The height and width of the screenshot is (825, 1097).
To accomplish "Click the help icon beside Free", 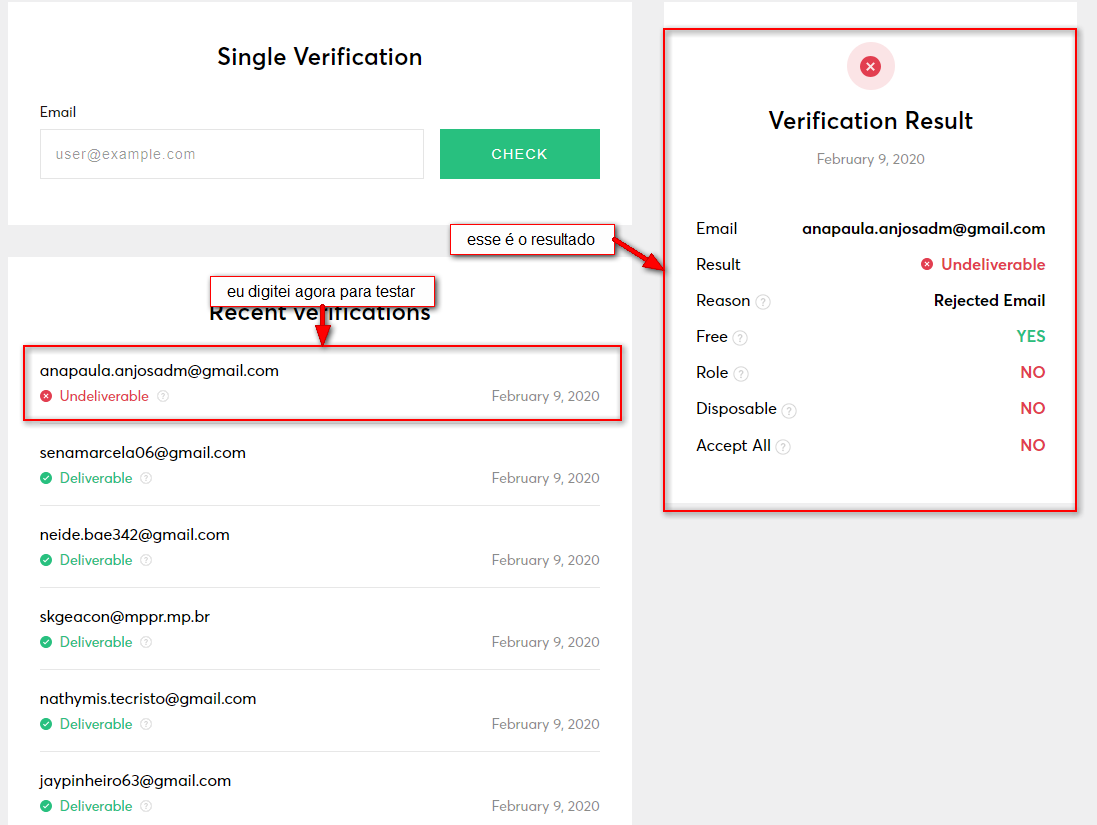I will 740,338.
